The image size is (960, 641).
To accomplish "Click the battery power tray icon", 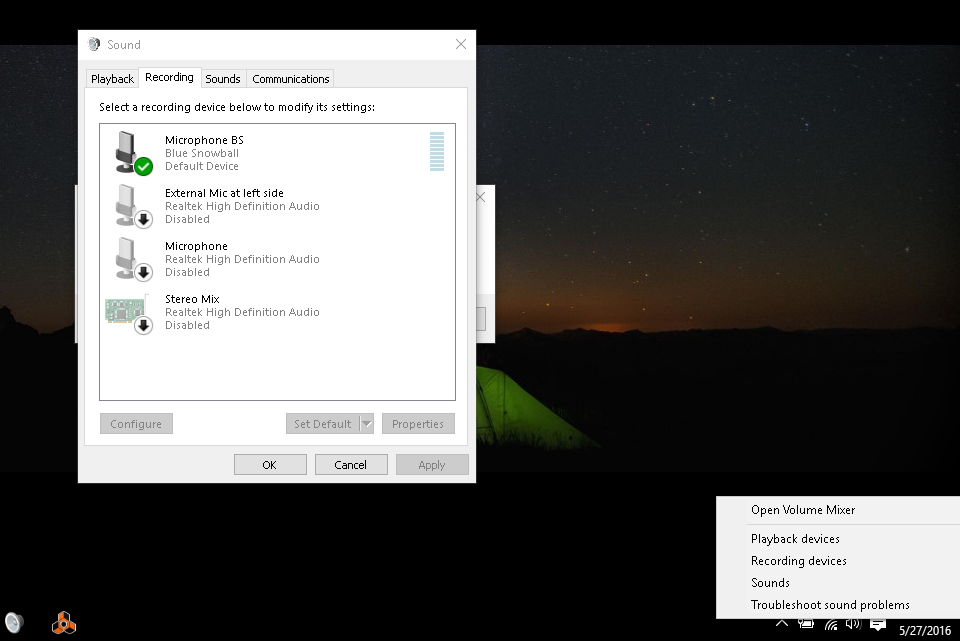I will [806, 624].
